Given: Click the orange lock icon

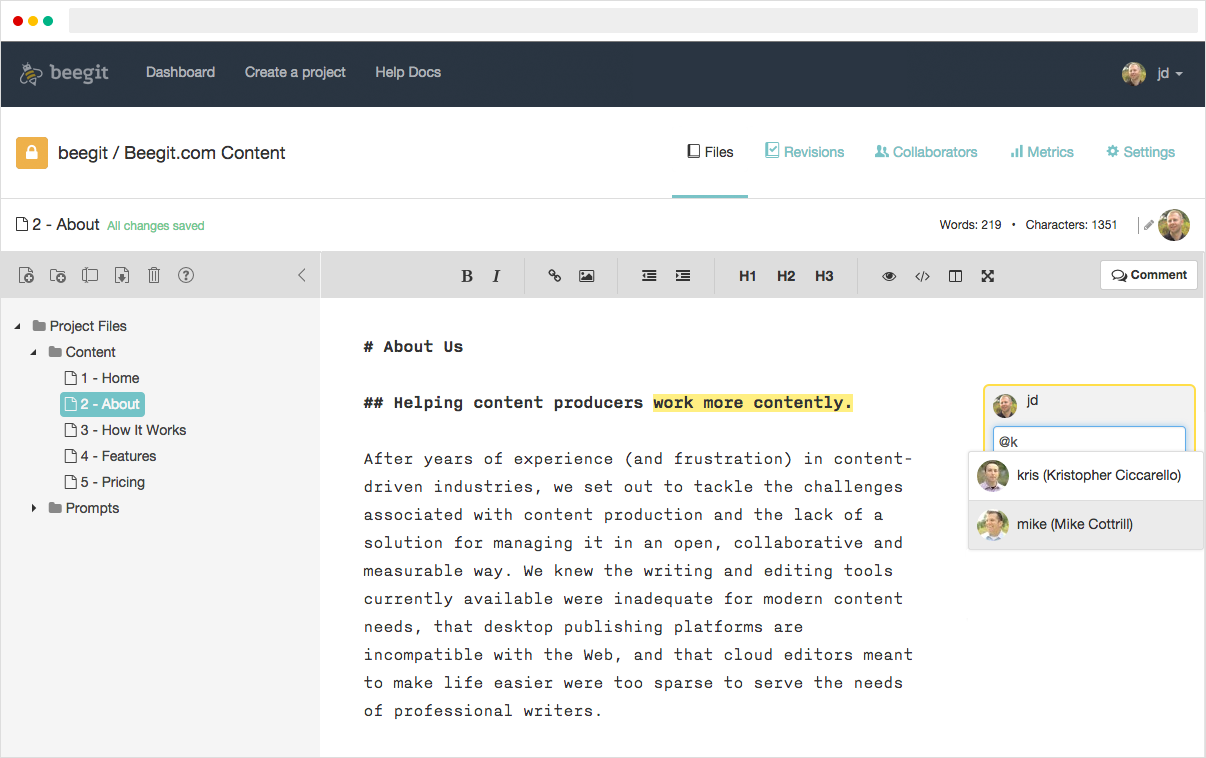Looking at the screenshot, I should click(x=32, y=153).
